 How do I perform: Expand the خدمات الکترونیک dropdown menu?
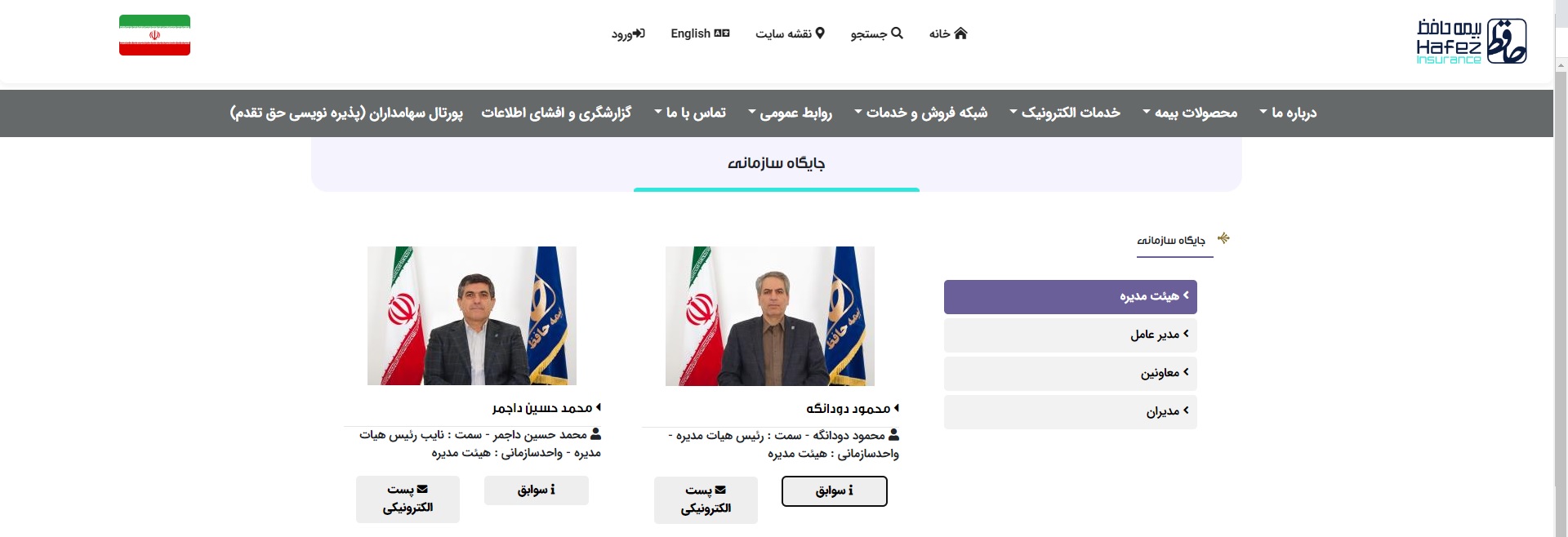click(x=1065, y=113)
